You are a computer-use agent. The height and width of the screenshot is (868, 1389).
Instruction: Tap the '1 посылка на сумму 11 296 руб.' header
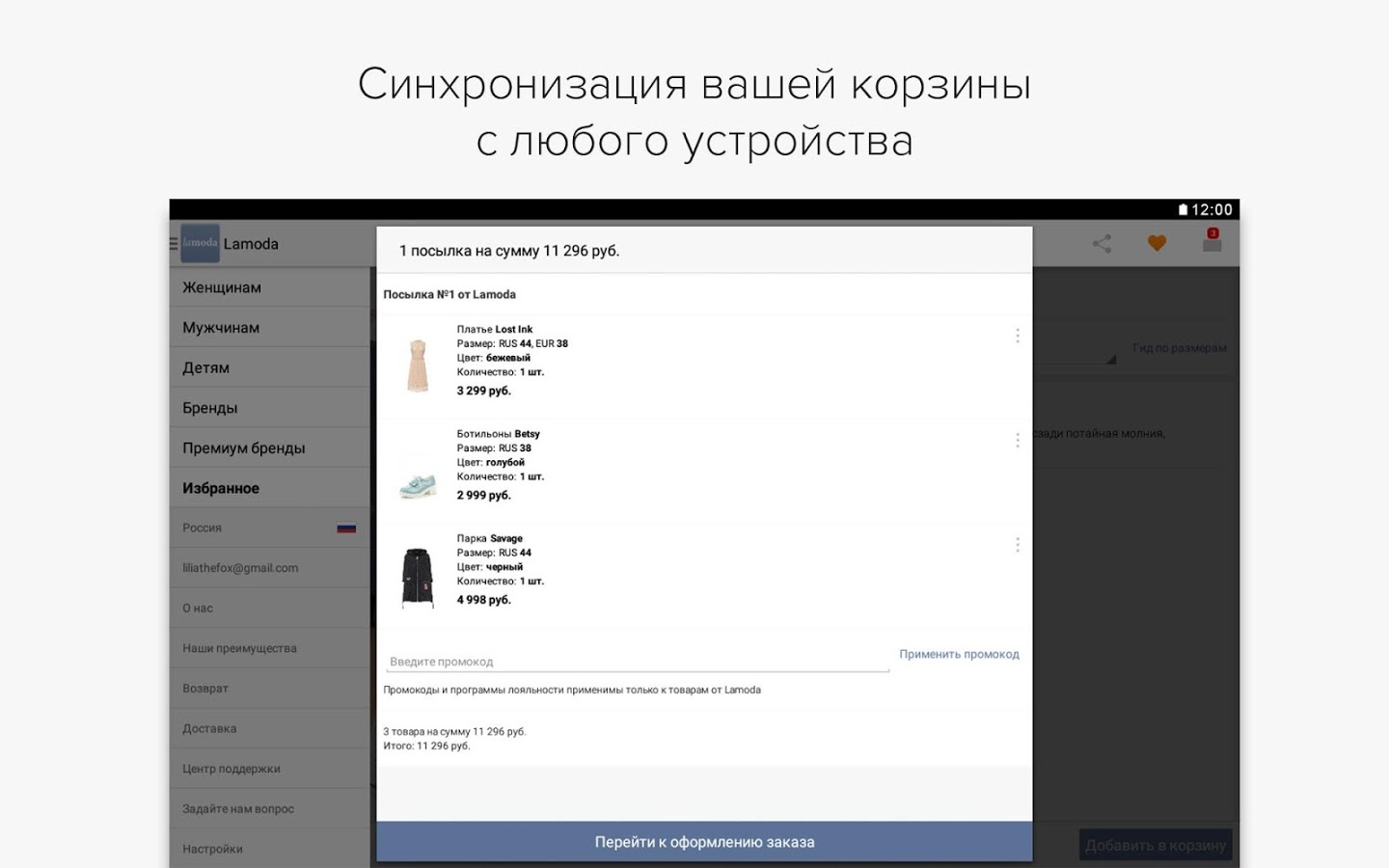coord(509,251)
